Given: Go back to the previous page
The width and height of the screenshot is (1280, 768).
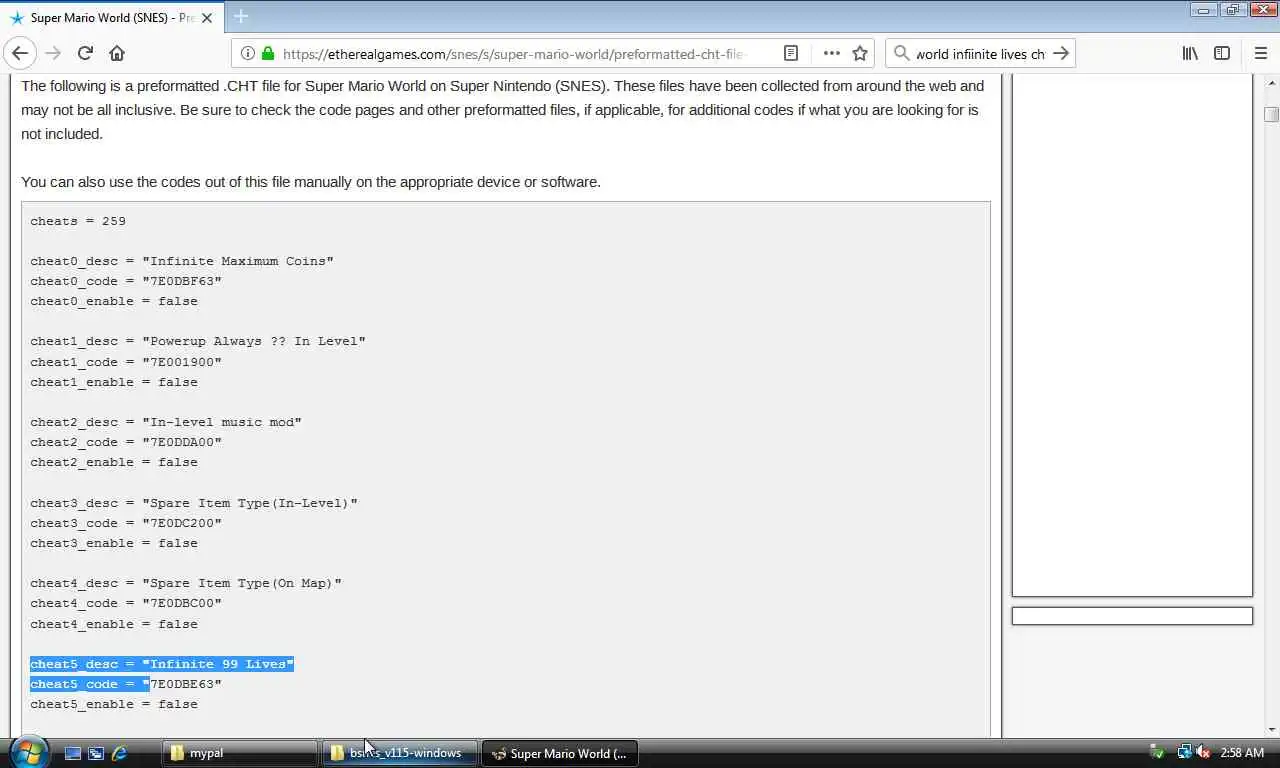Looking at the screenshot, I should pyautogui.click(x=21, y=53).
